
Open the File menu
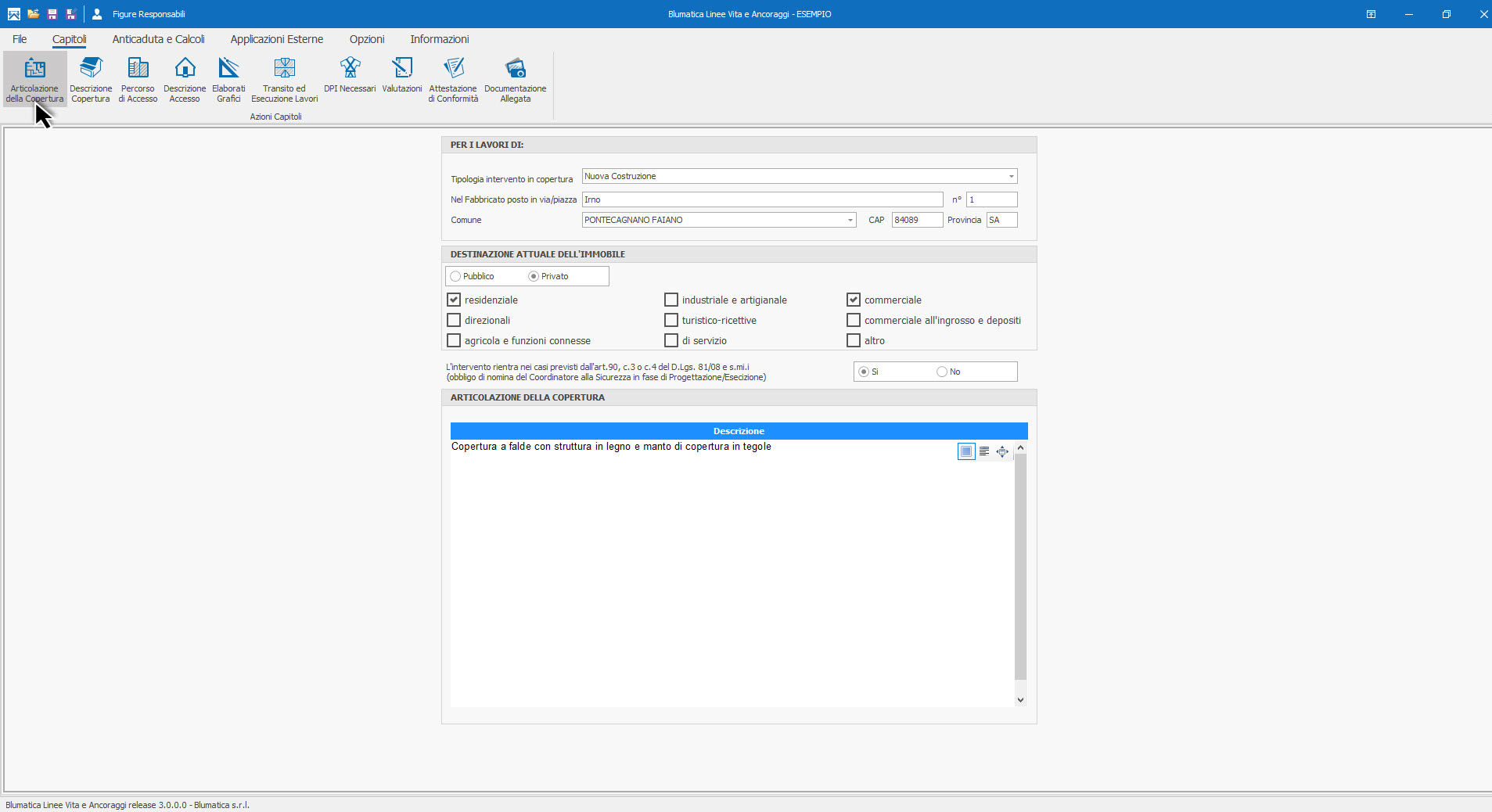tap(20, 39)
